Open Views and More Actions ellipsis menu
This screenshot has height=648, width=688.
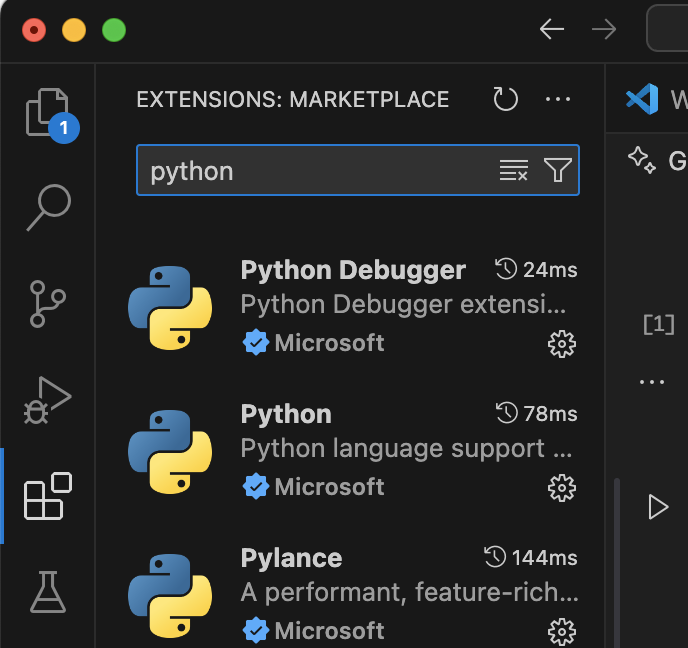[558, 99]
